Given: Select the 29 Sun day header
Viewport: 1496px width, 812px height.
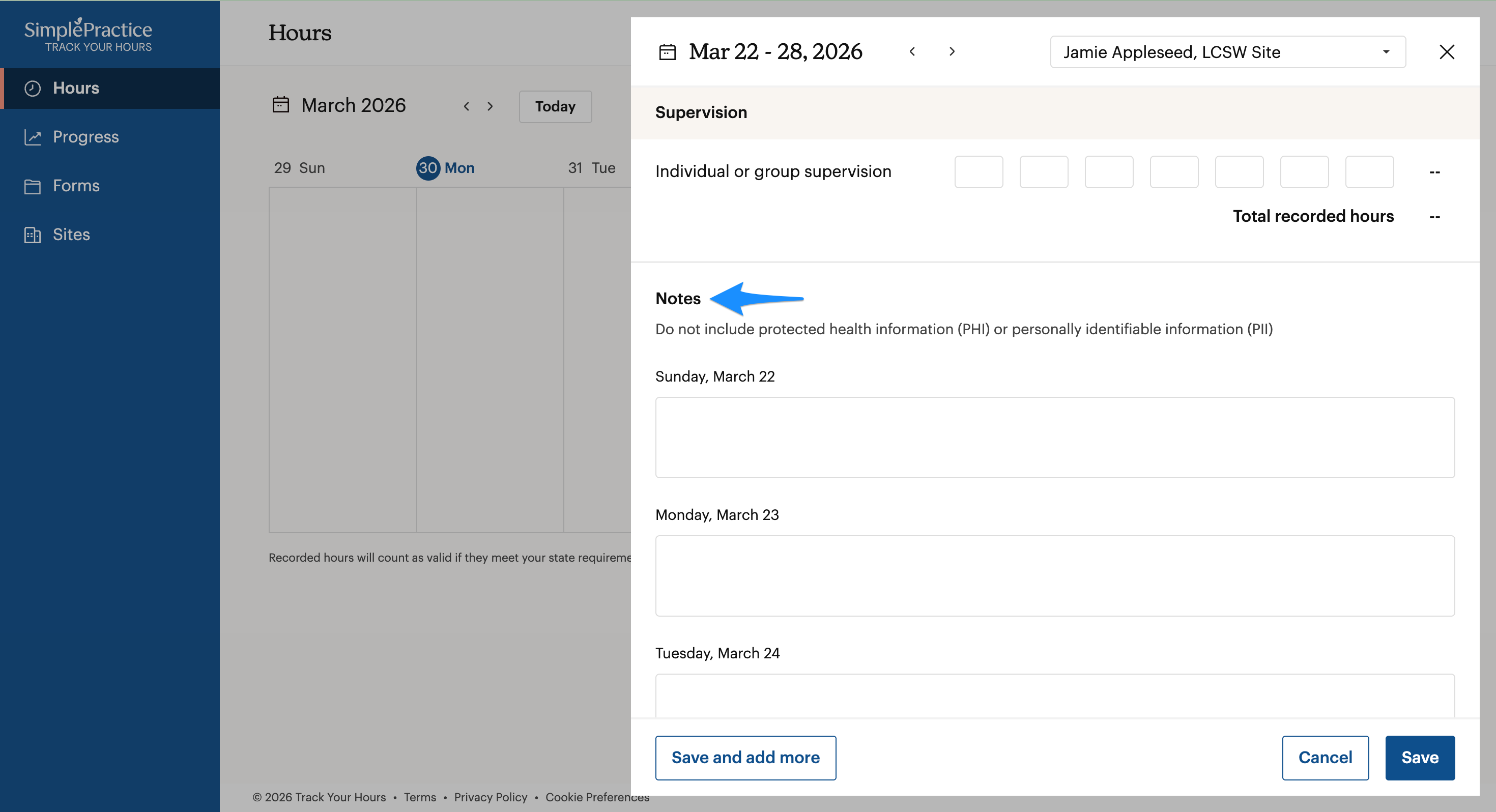Looking at the screenshot, I should 299,168.
